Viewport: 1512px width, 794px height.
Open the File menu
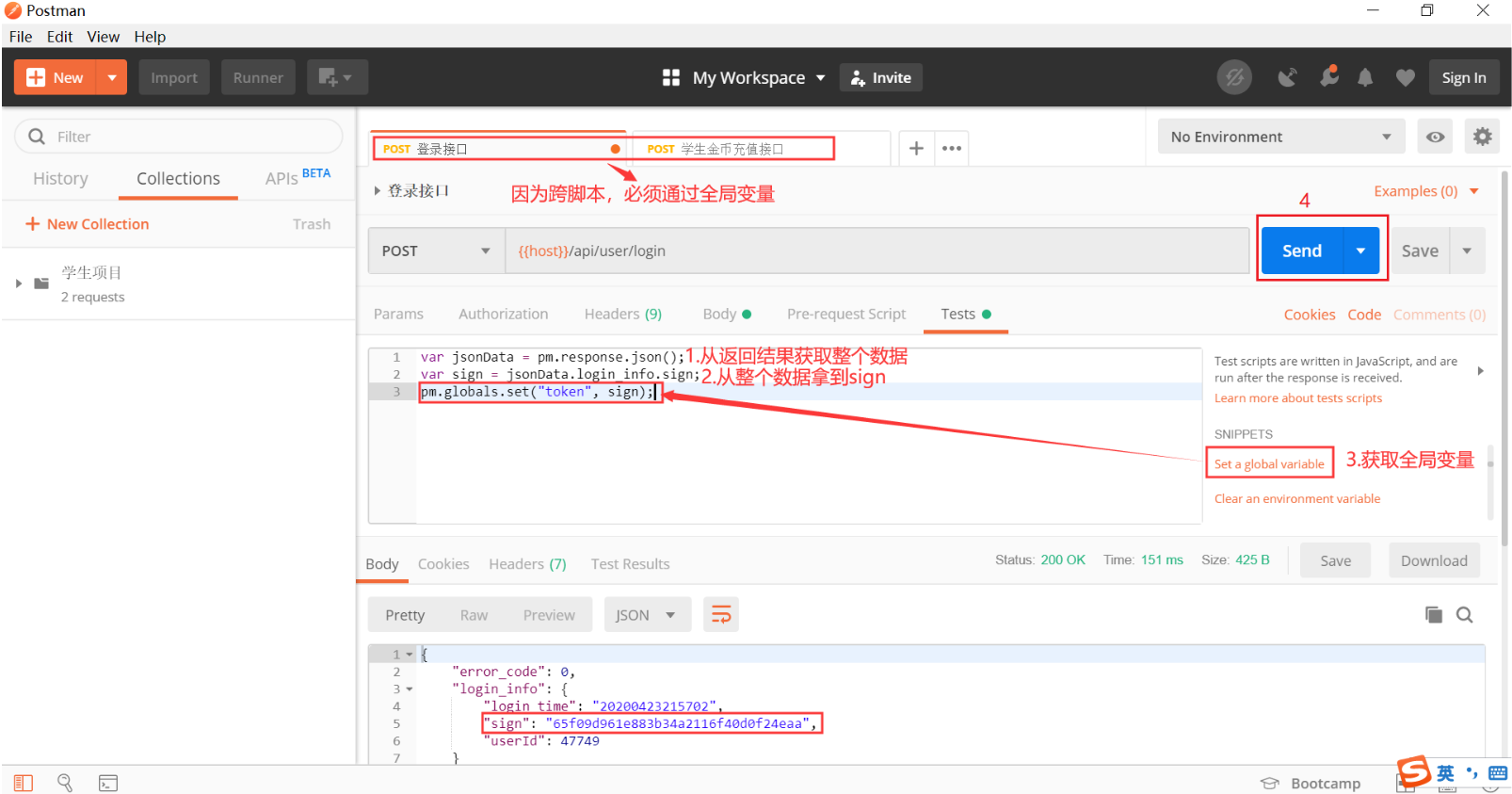21,37
